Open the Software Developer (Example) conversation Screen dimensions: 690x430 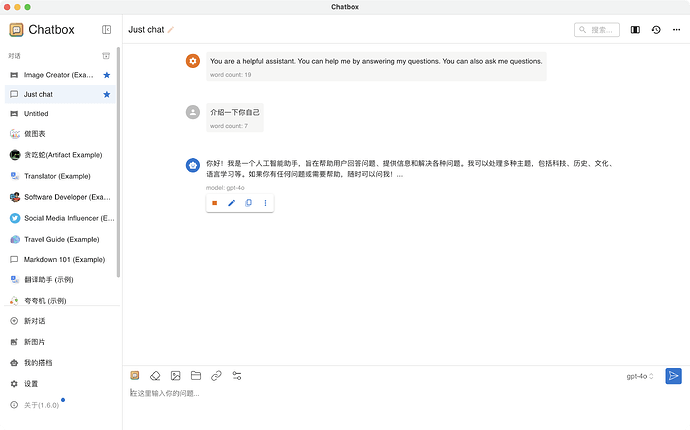pos(60,197)
